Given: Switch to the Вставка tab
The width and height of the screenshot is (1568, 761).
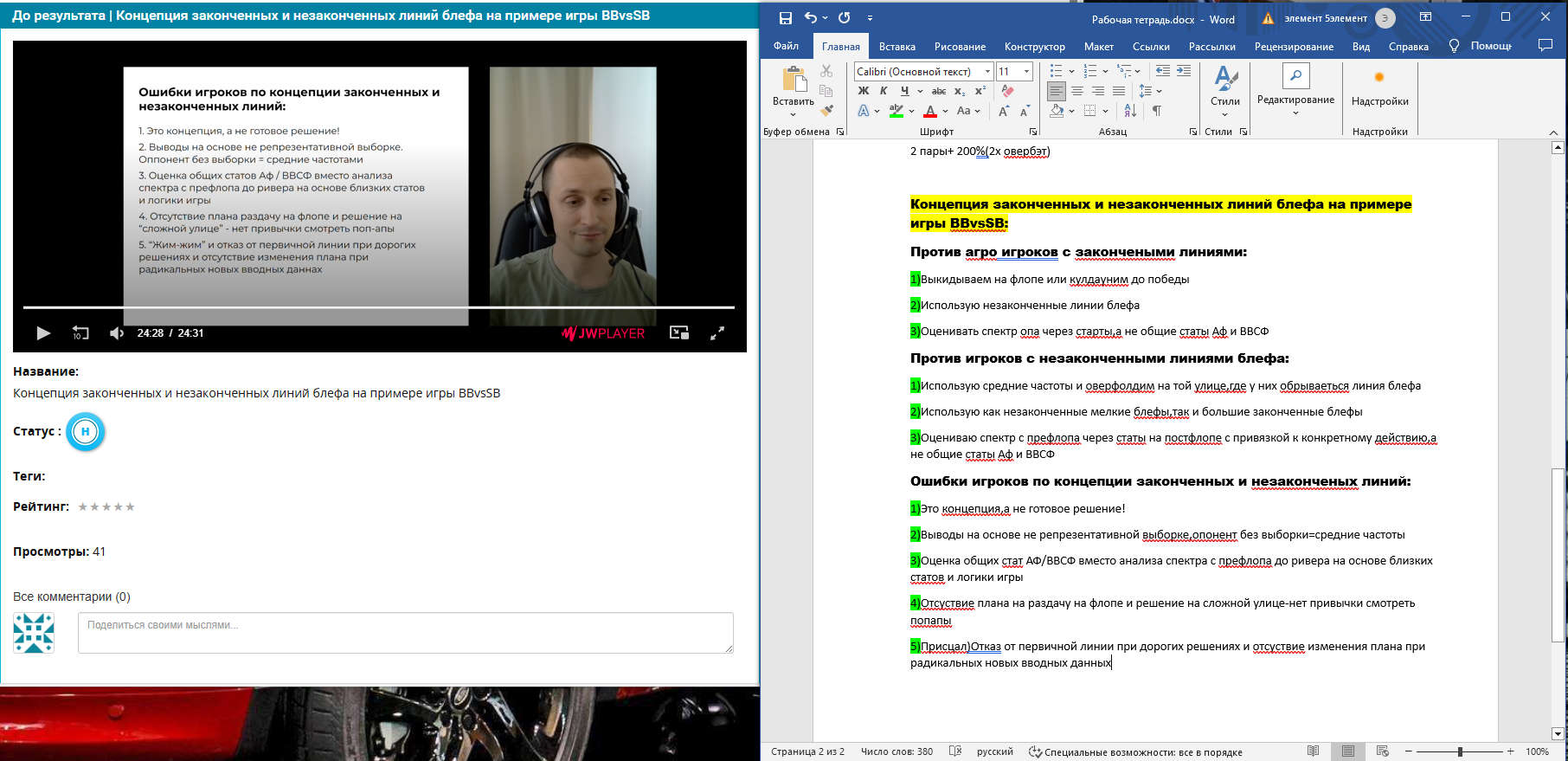Looking at the screenshot, I should click(x=896, y=47).
